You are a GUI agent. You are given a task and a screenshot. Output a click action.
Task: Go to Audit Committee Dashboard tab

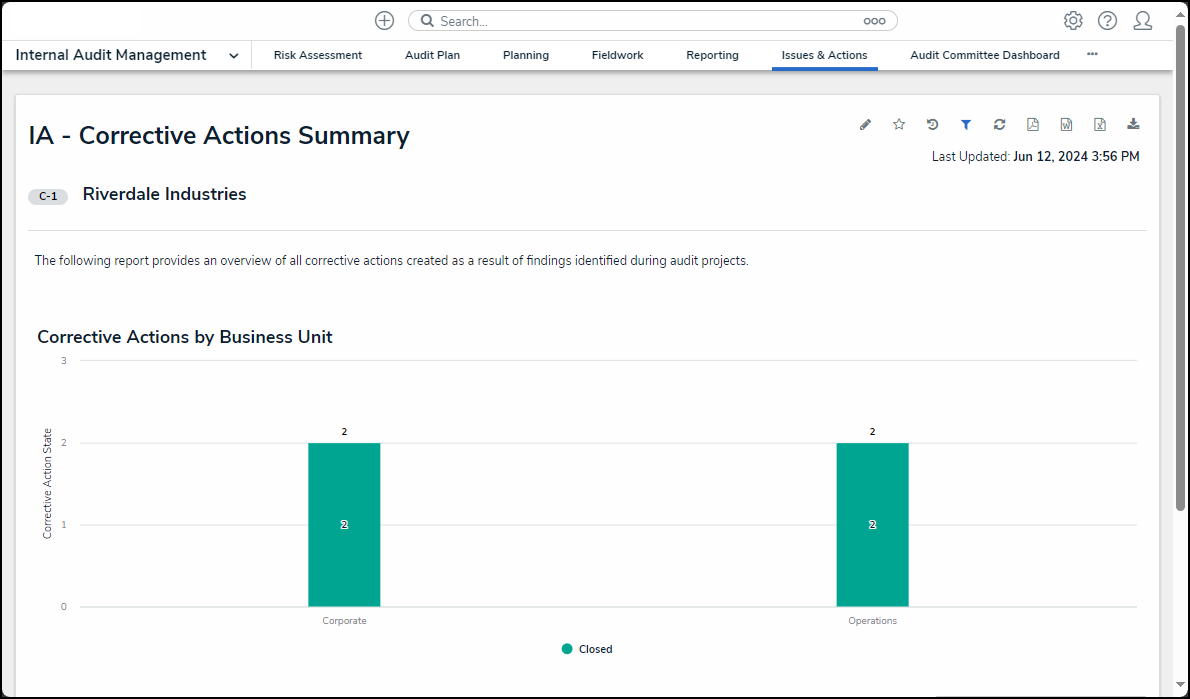pyautogui.click(x=984, y=56)
